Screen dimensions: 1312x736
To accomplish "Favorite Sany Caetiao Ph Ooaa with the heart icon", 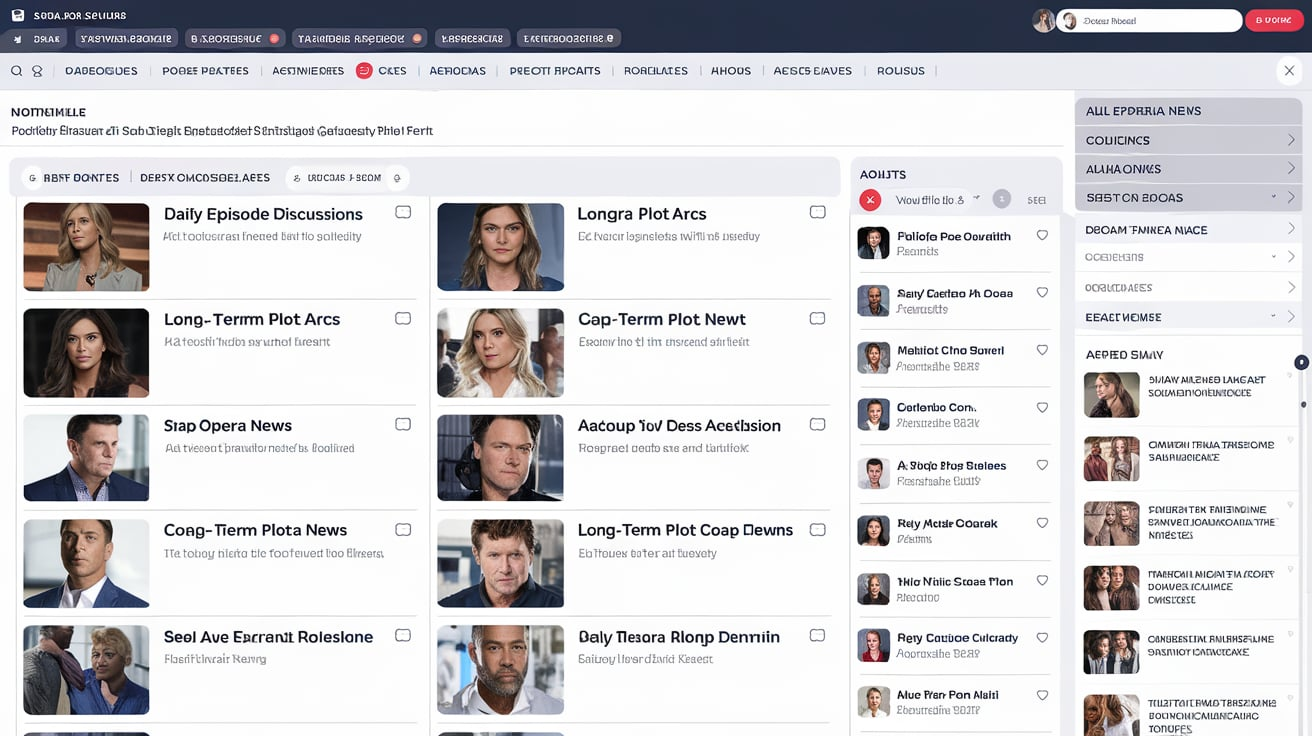I will point(1042,293).
